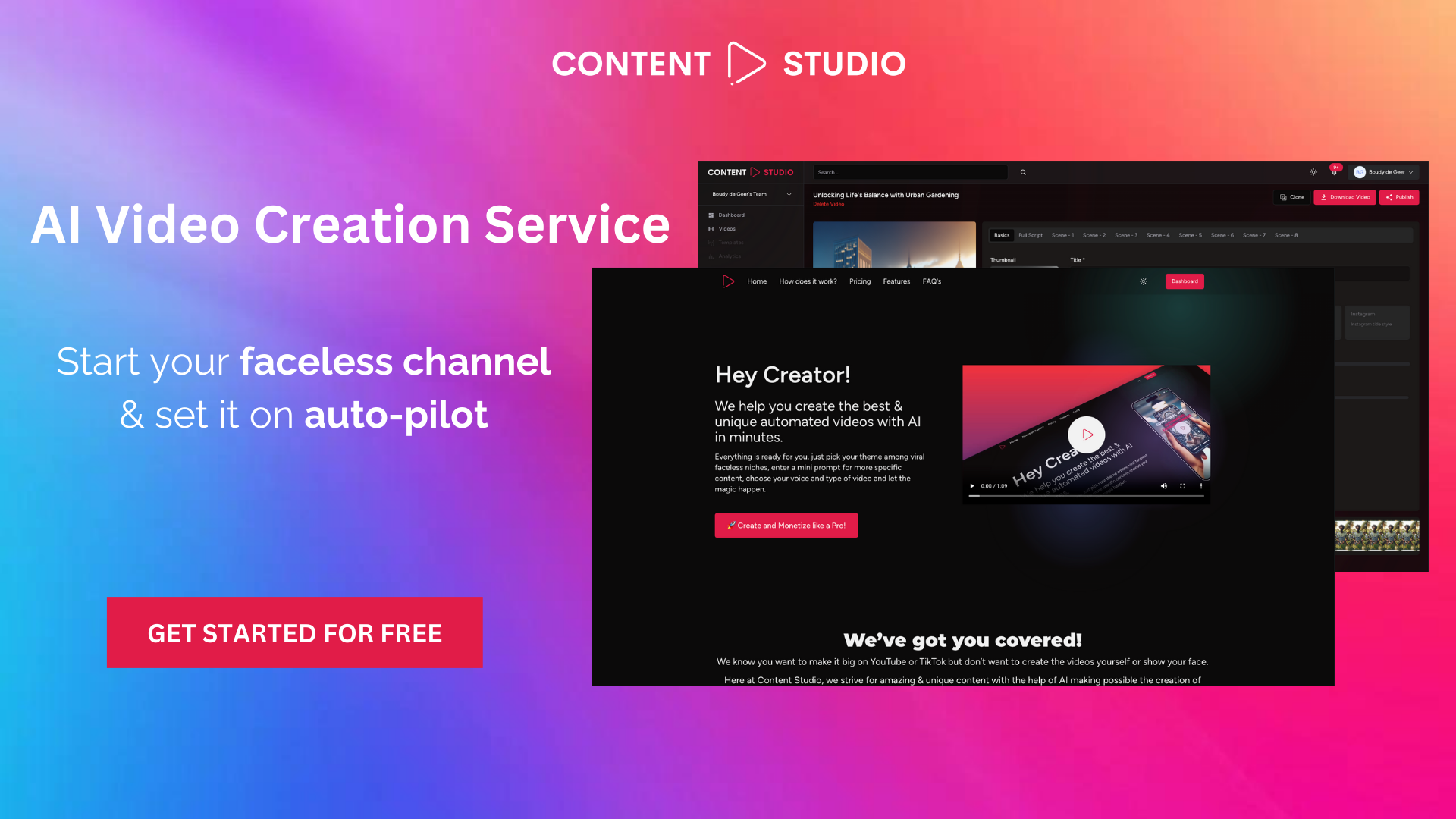Image resolution: width=1456 pixels, height=819 pixels.
Task: Click Create and Monetize like a Pro button
Action: (786, 525)
